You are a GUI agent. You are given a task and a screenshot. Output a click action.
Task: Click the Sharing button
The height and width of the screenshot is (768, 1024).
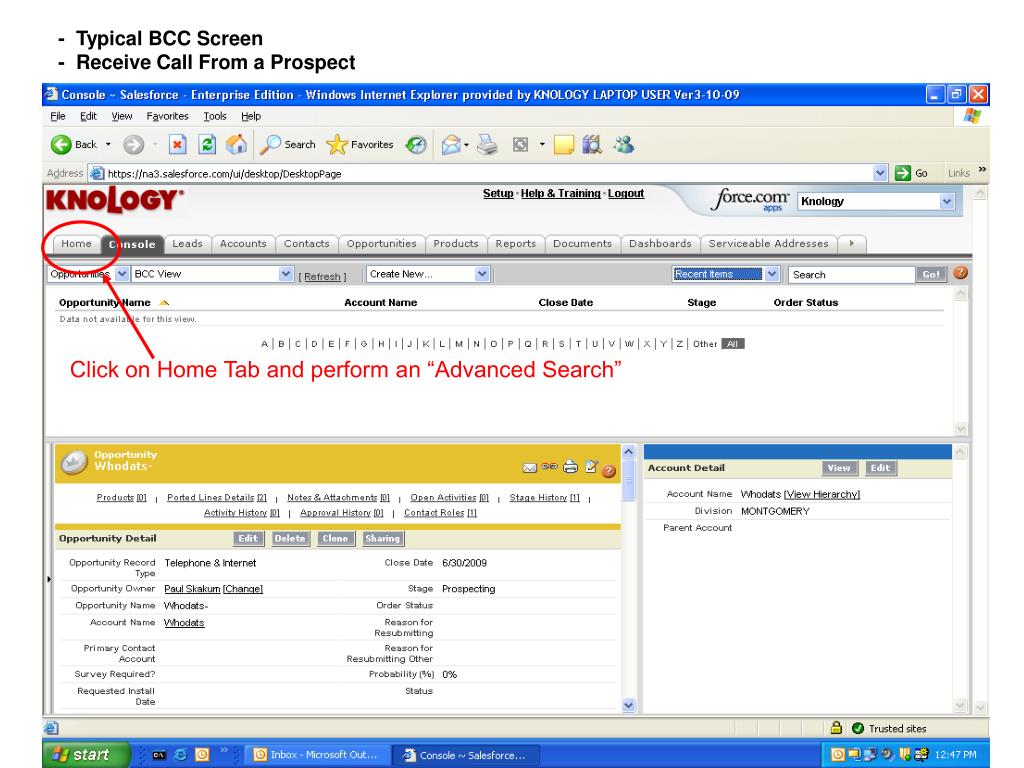383,538
